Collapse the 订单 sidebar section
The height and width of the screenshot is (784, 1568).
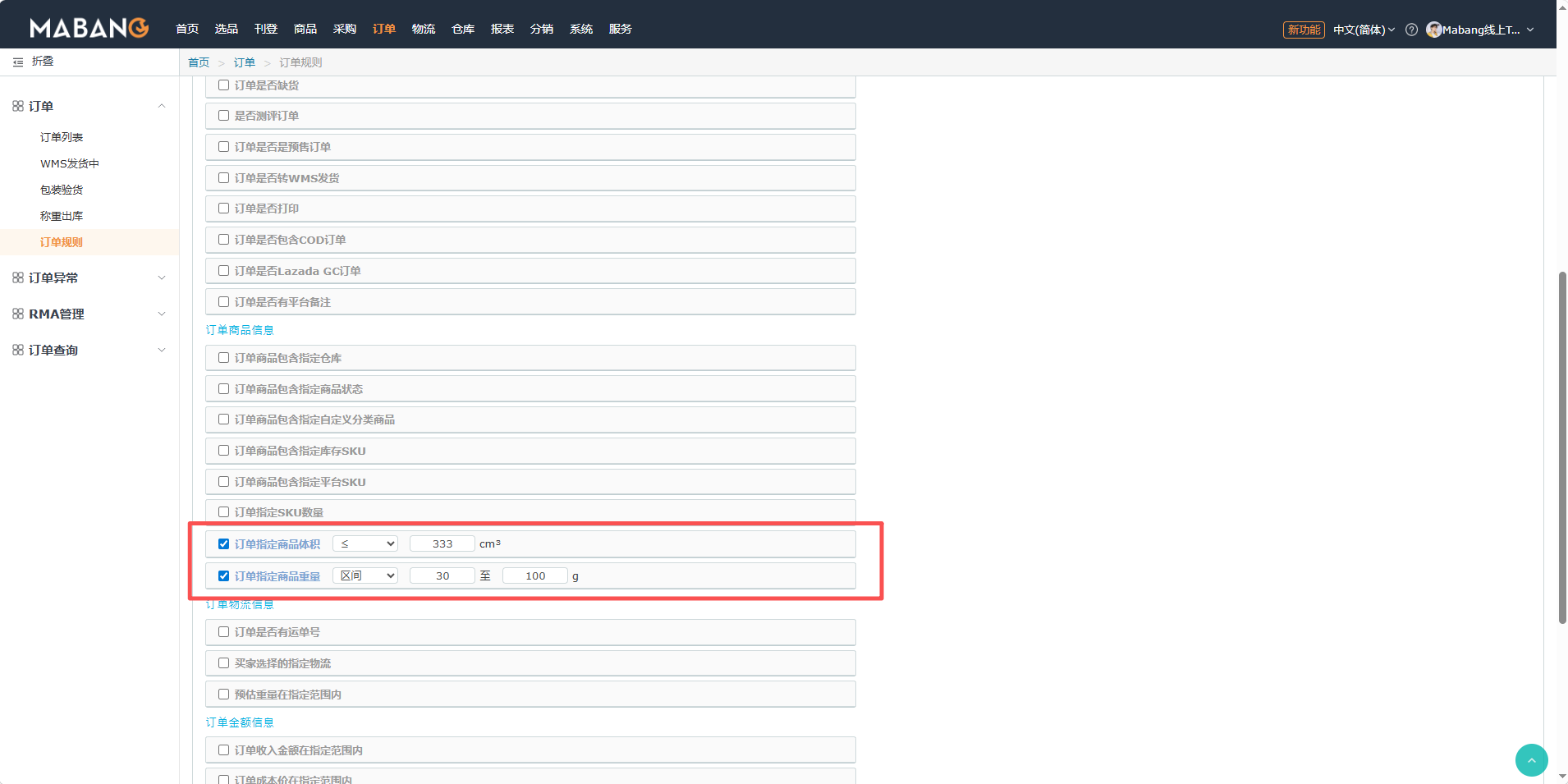[x=162, y=106]
